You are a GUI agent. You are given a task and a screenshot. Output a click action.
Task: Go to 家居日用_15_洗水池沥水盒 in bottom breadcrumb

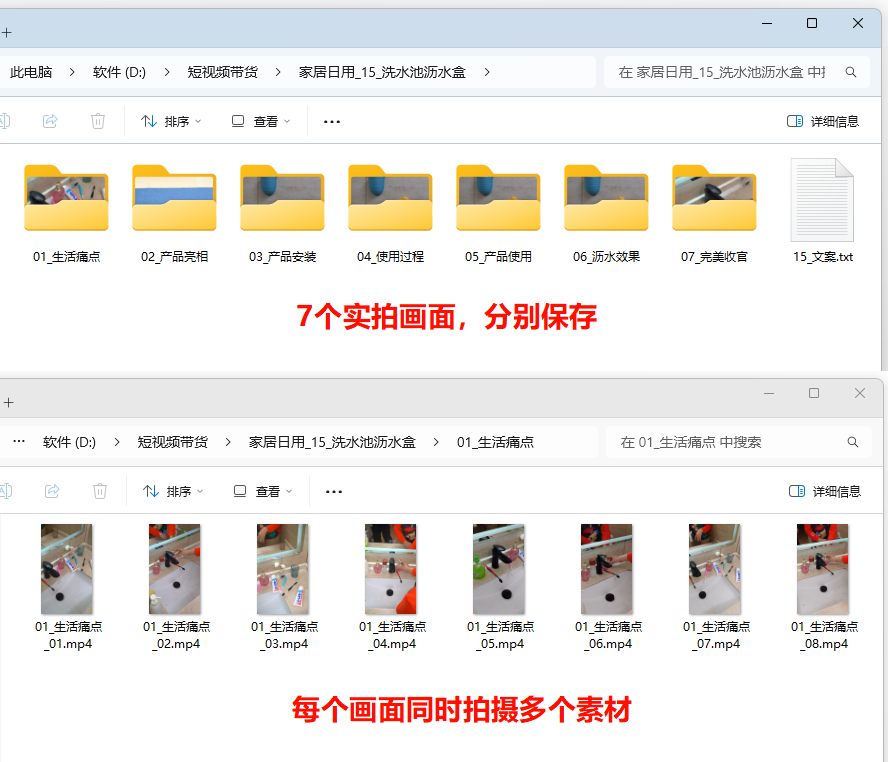tap(332, 442)
